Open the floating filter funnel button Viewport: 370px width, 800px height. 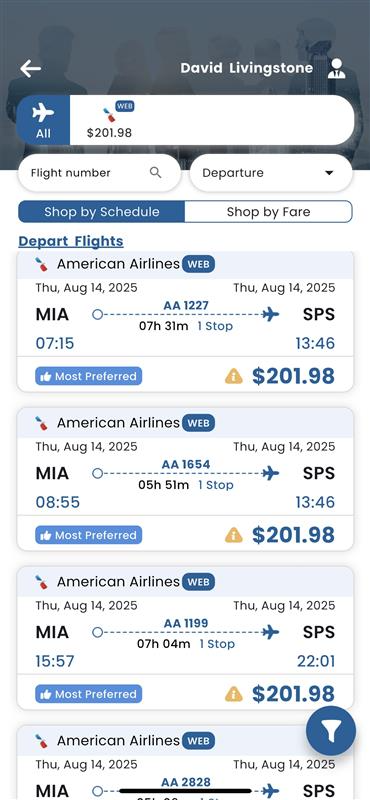[x=331, y=731]
